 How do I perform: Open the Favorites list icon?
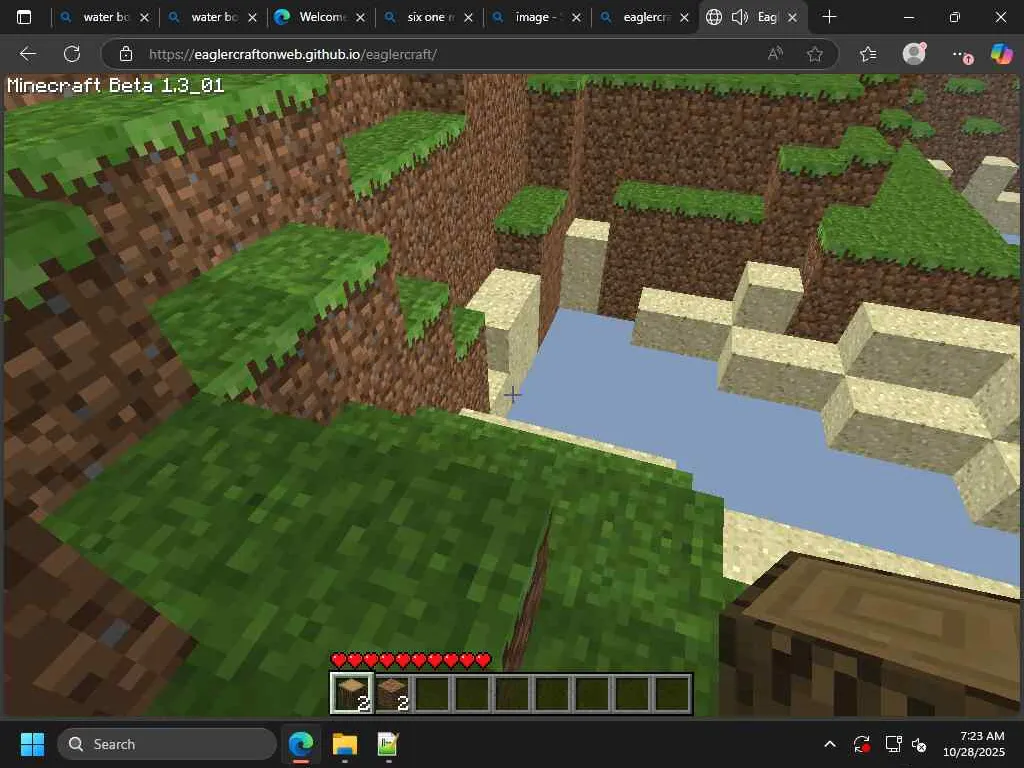(x=868, y=54)
